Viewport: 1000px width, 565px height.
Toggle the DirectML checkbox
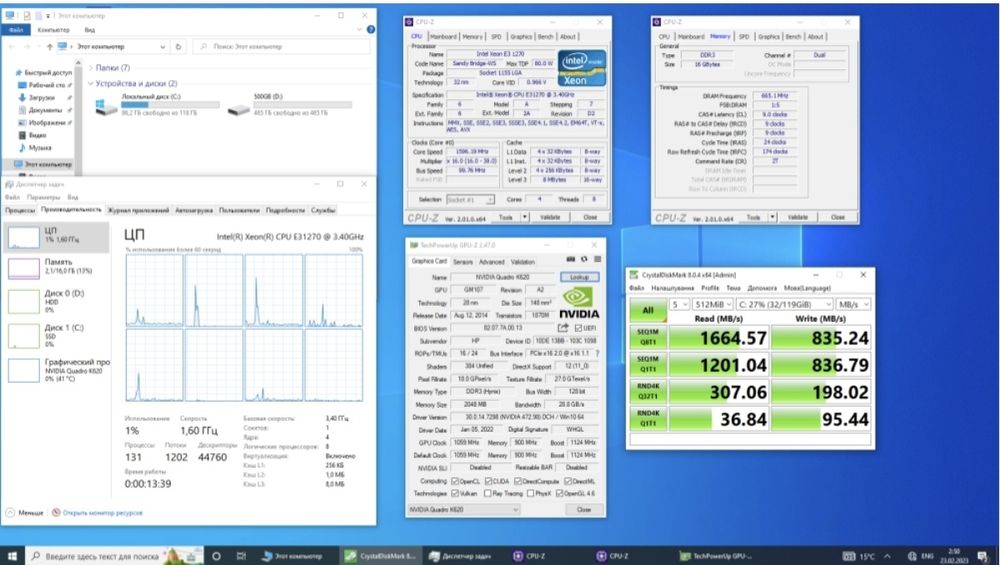[x=568, y=481]
